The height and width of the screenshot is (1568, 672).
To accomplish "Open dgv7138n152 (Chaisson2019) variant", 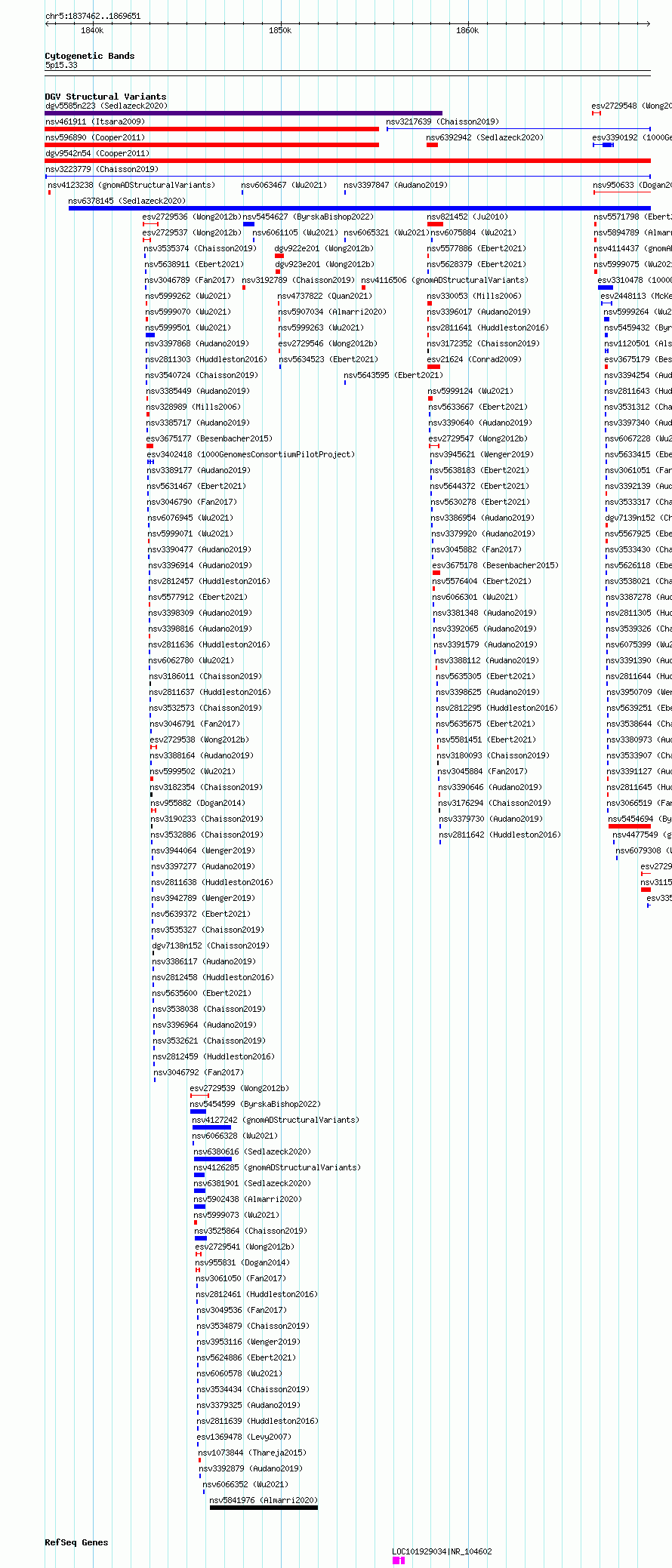I will 211,945.
